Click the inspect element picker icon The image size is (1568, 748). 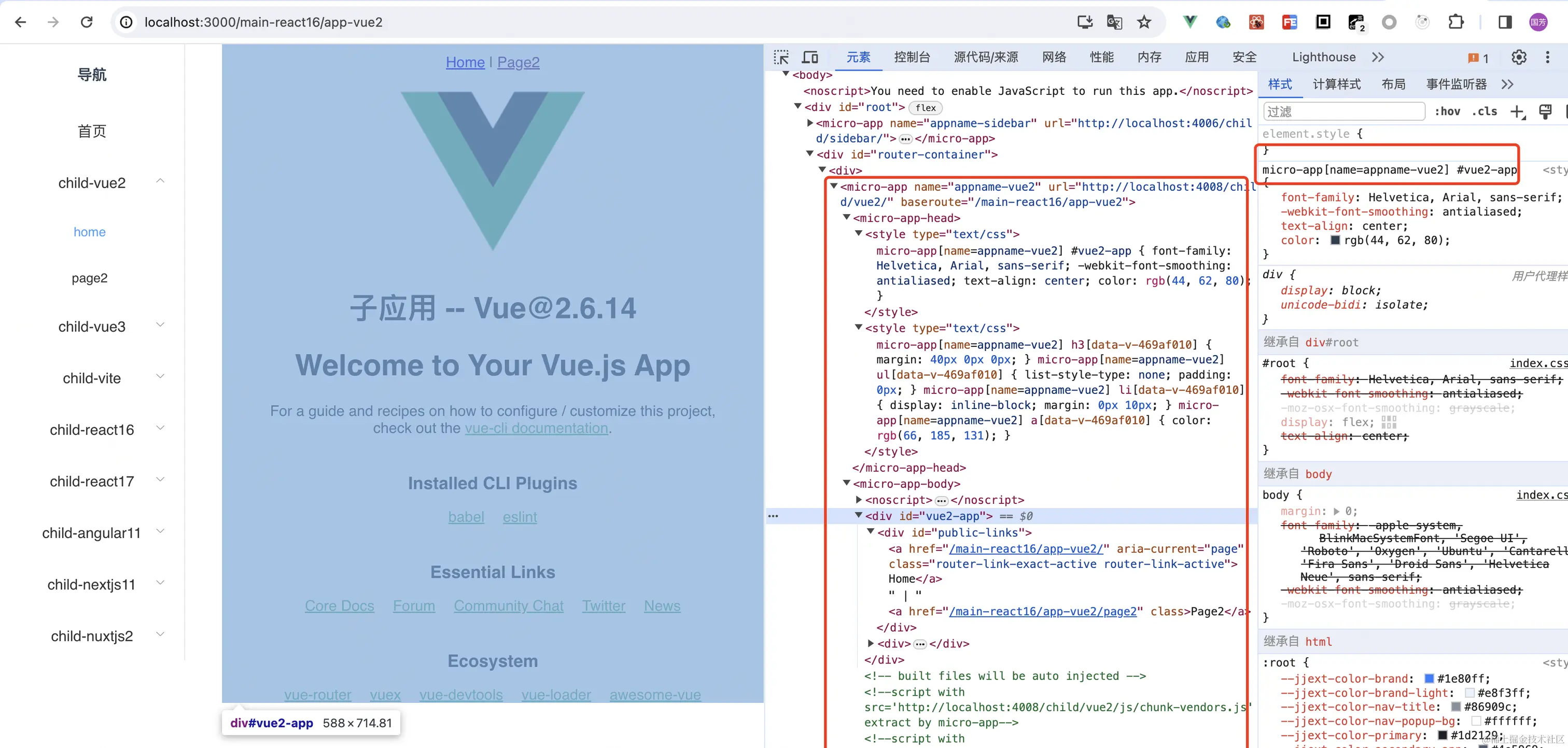pos(781,57)
